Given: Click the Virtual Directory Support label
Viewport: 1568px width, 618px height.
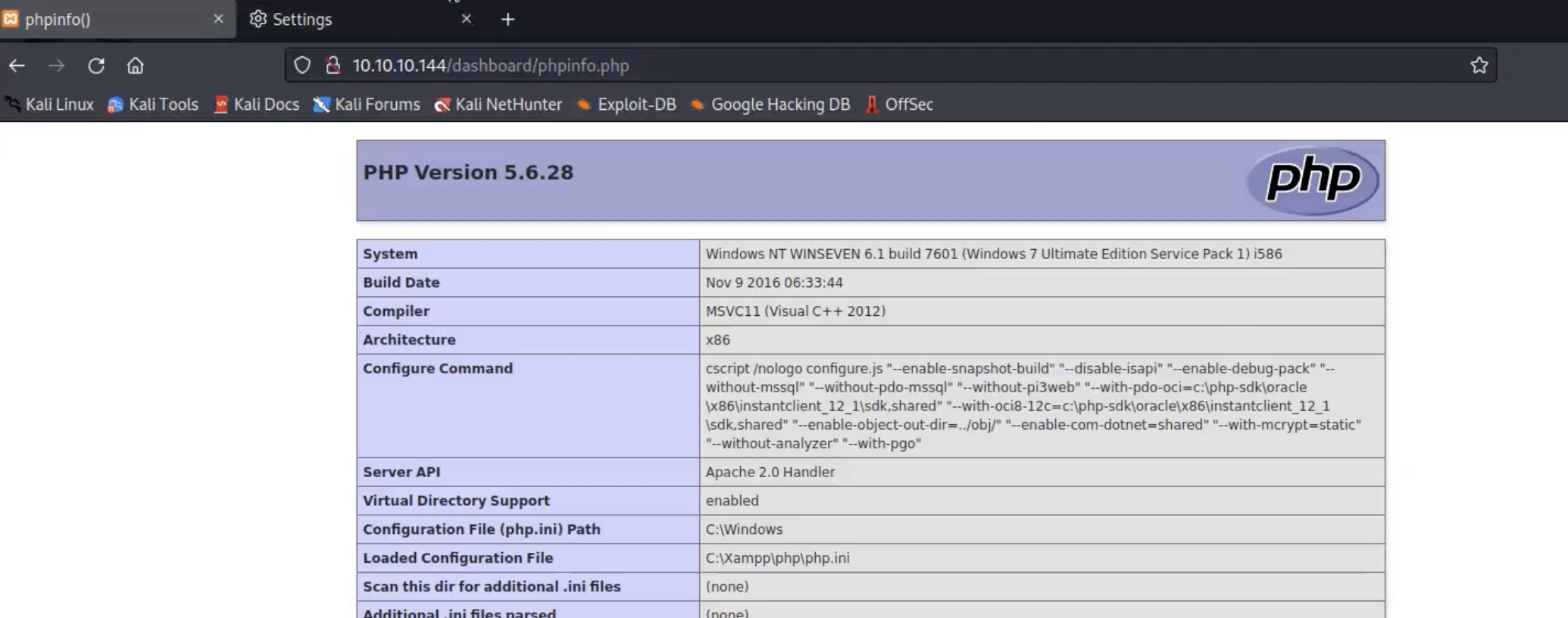Looking at the screenshot, I should tap(456, 501).
